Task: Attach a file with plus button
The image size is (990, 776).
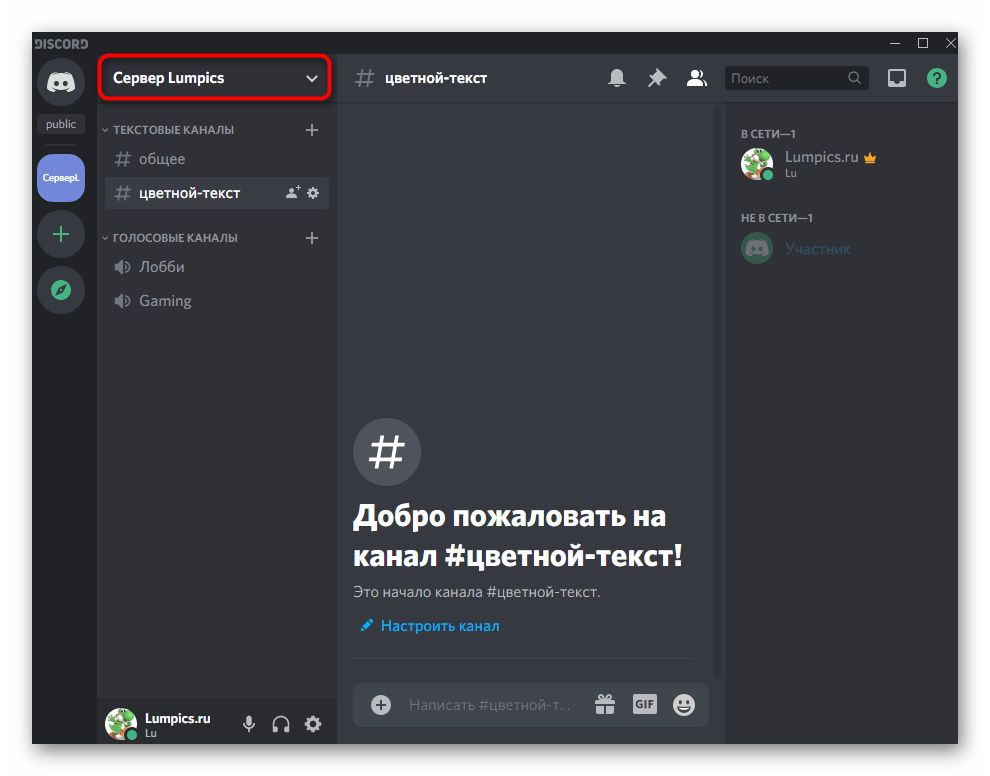Action: point(381,705)
